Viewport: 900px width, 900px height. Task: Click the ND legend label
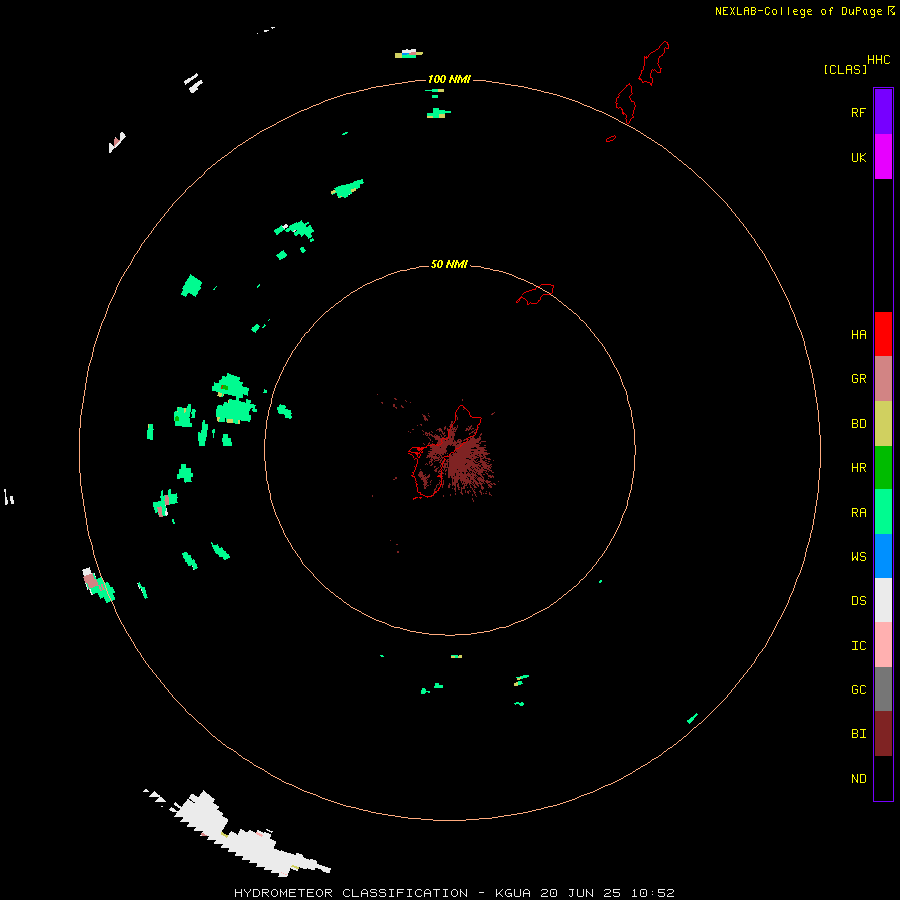click(x=858, y=779)
